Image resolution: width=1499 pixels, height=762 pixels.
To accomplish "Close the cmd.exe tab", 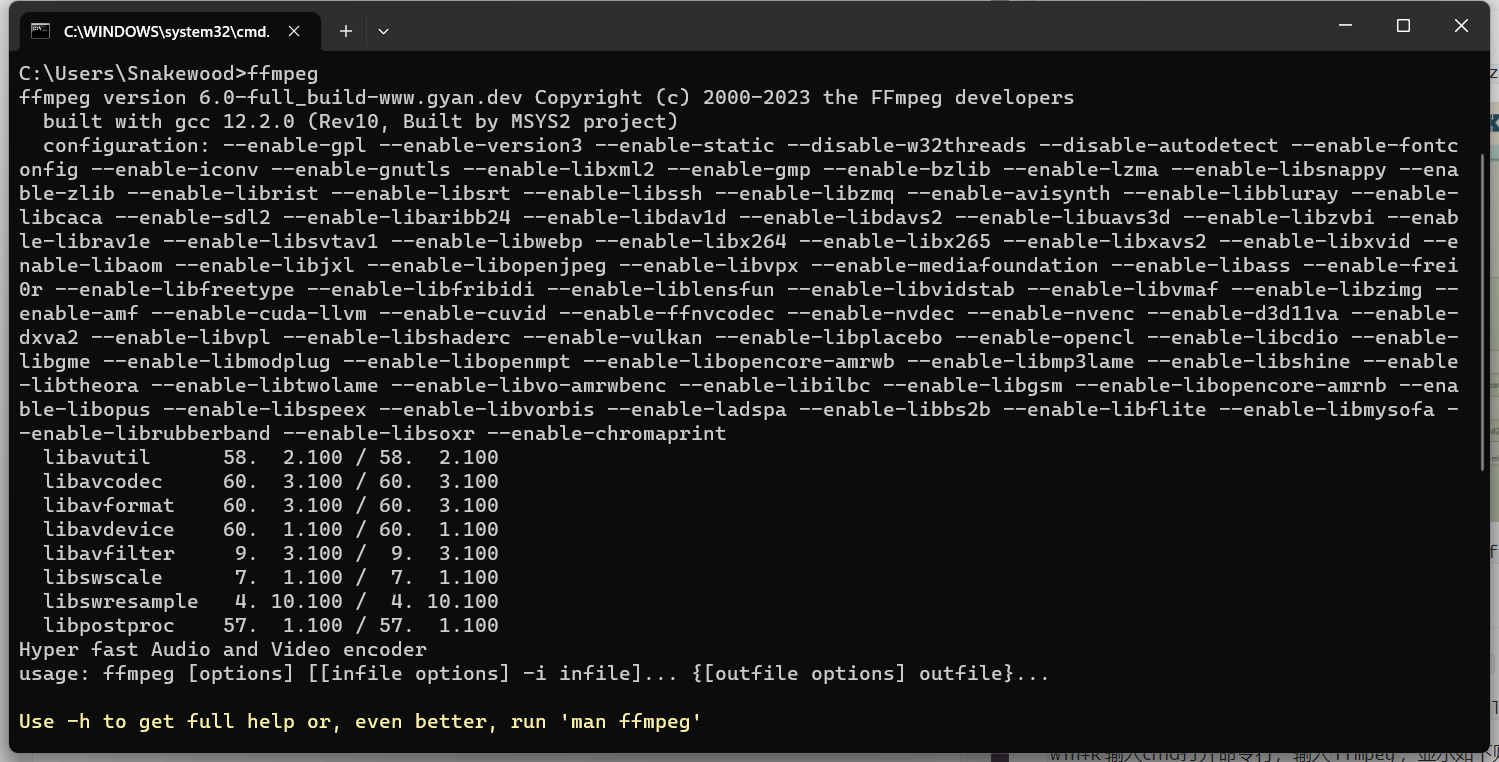I will click(x=294, y=31).
